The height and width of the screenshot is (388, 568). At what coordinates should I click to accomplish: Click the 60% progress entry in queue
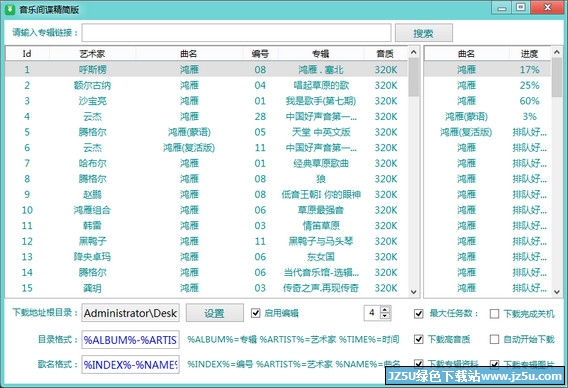point(530,101)
